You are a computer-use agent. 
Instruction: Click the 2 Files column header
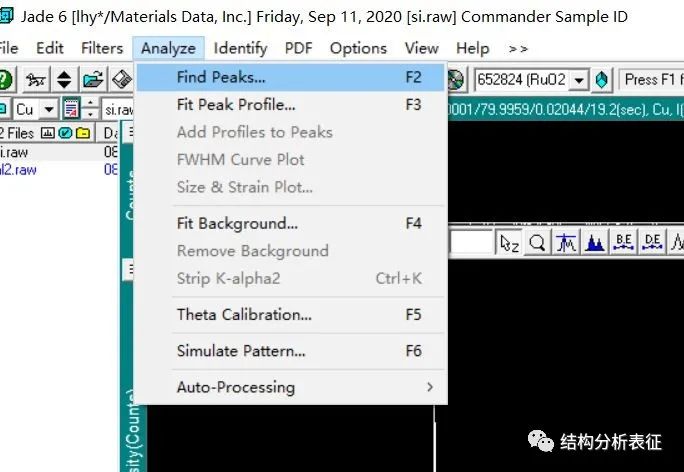pos(48,133)
